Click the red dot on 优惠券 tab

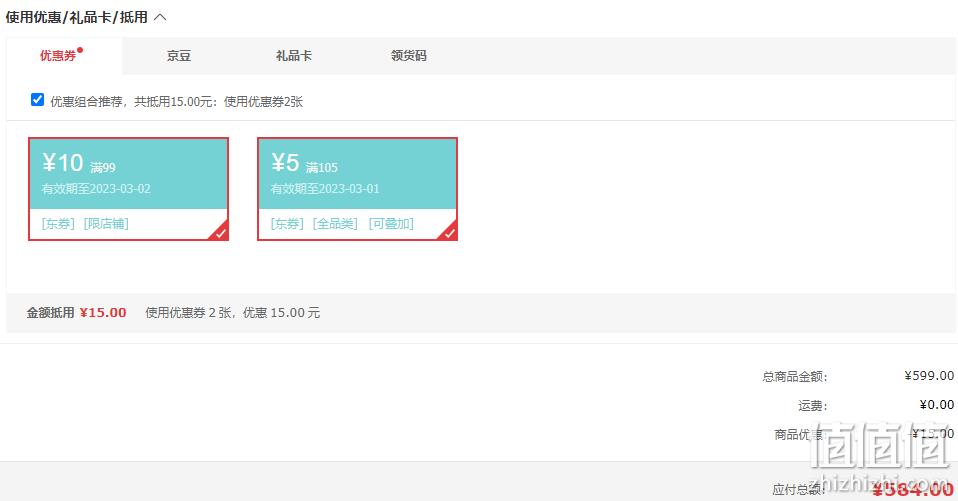(x=80, y=50)
